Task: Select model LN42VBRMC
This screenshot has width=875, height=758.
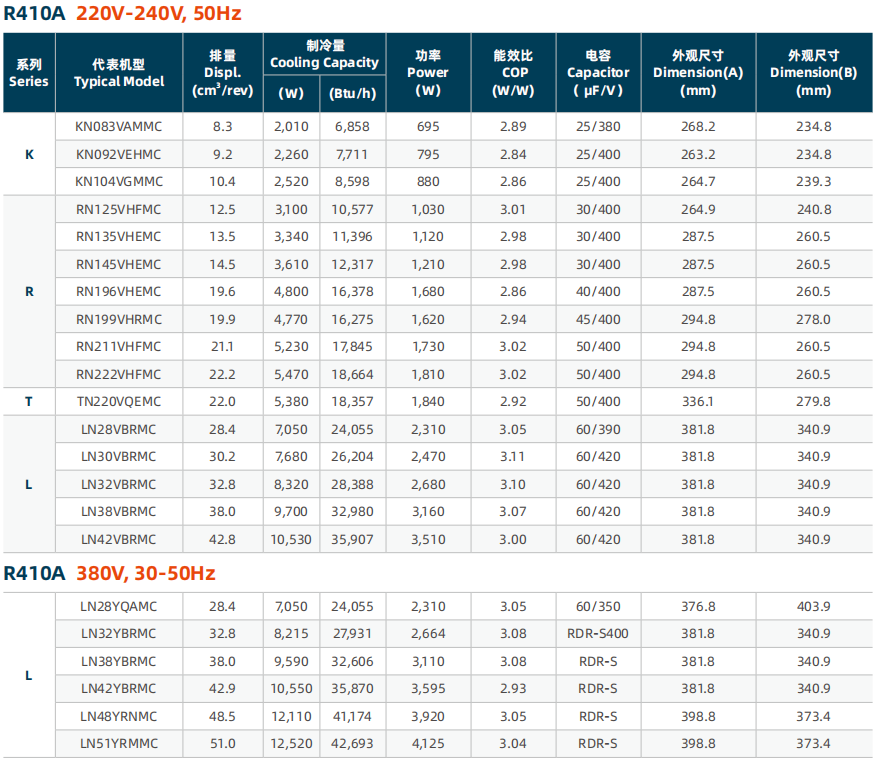Action: (118, 540)
